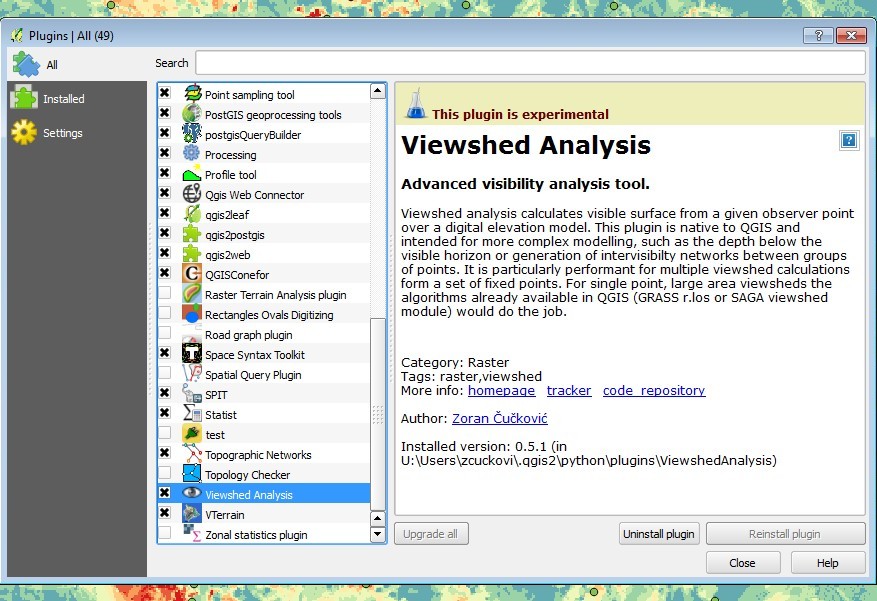The width and height of the screenshot is (877, 601).
Task: Click the Zonal statistics plugin icon
Action: click(x=192, y=533)
